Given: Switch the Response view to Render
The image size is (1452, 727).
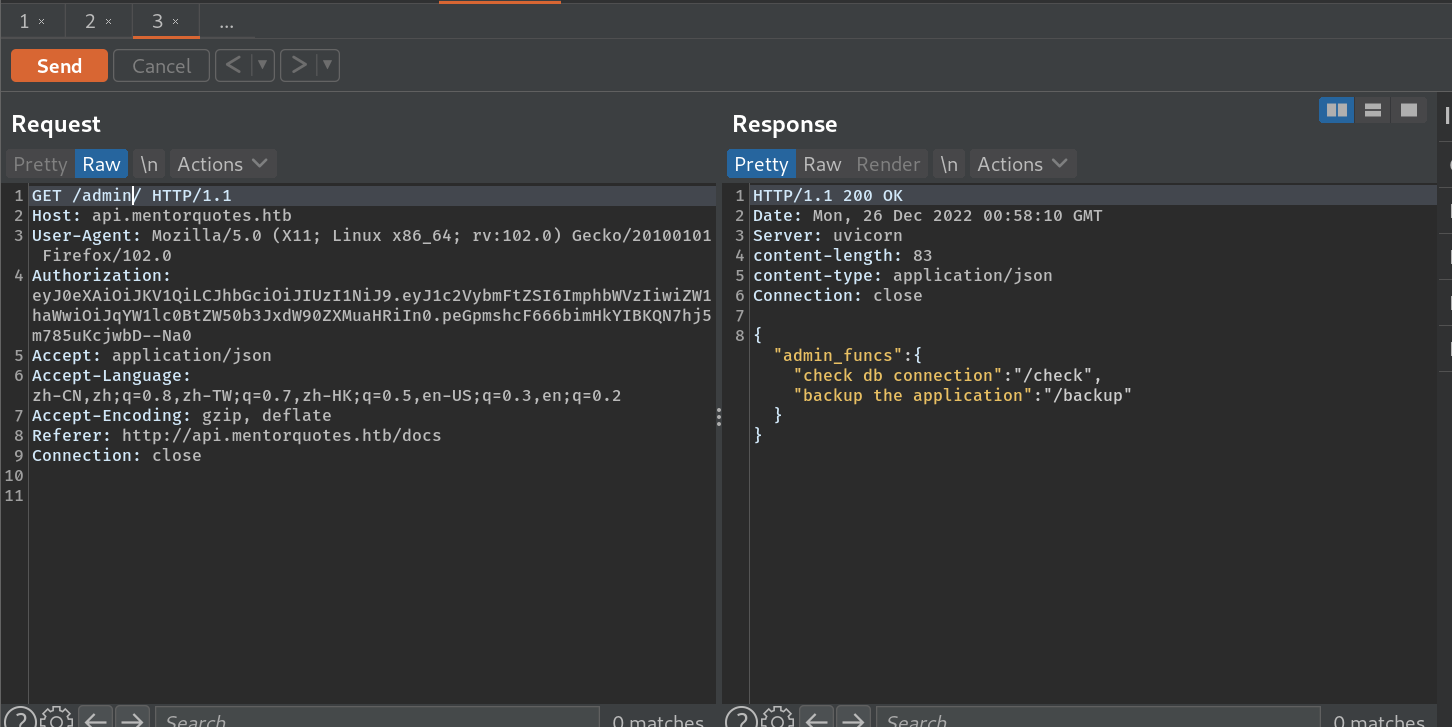Looking at the screenshot, I should (888, 164).
